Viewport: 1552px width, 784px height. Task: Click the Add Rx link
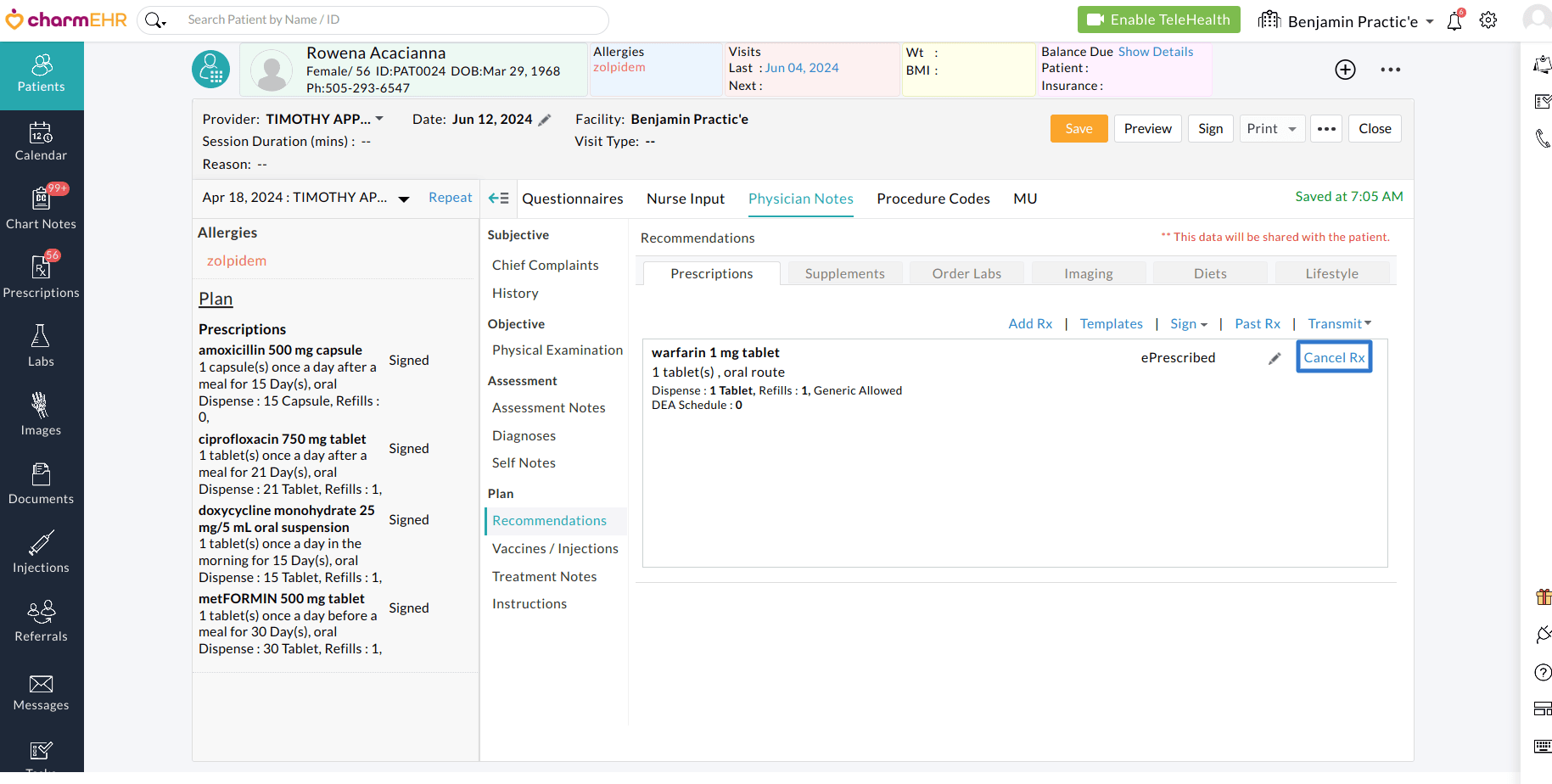[1030, 324]
